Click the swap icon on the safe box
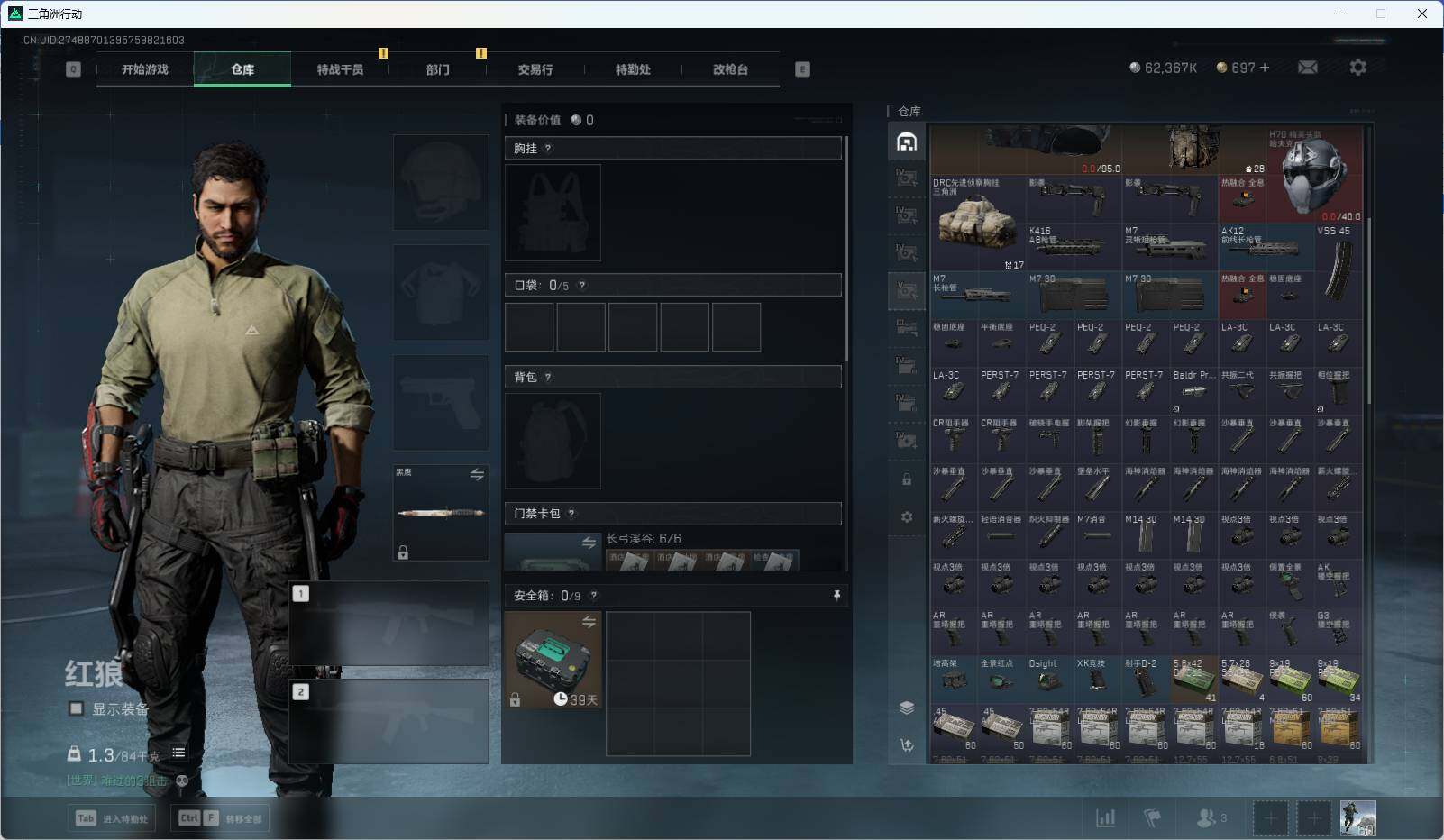The width and height of the screenshot is (1444, 840). [x=589, y=622]
